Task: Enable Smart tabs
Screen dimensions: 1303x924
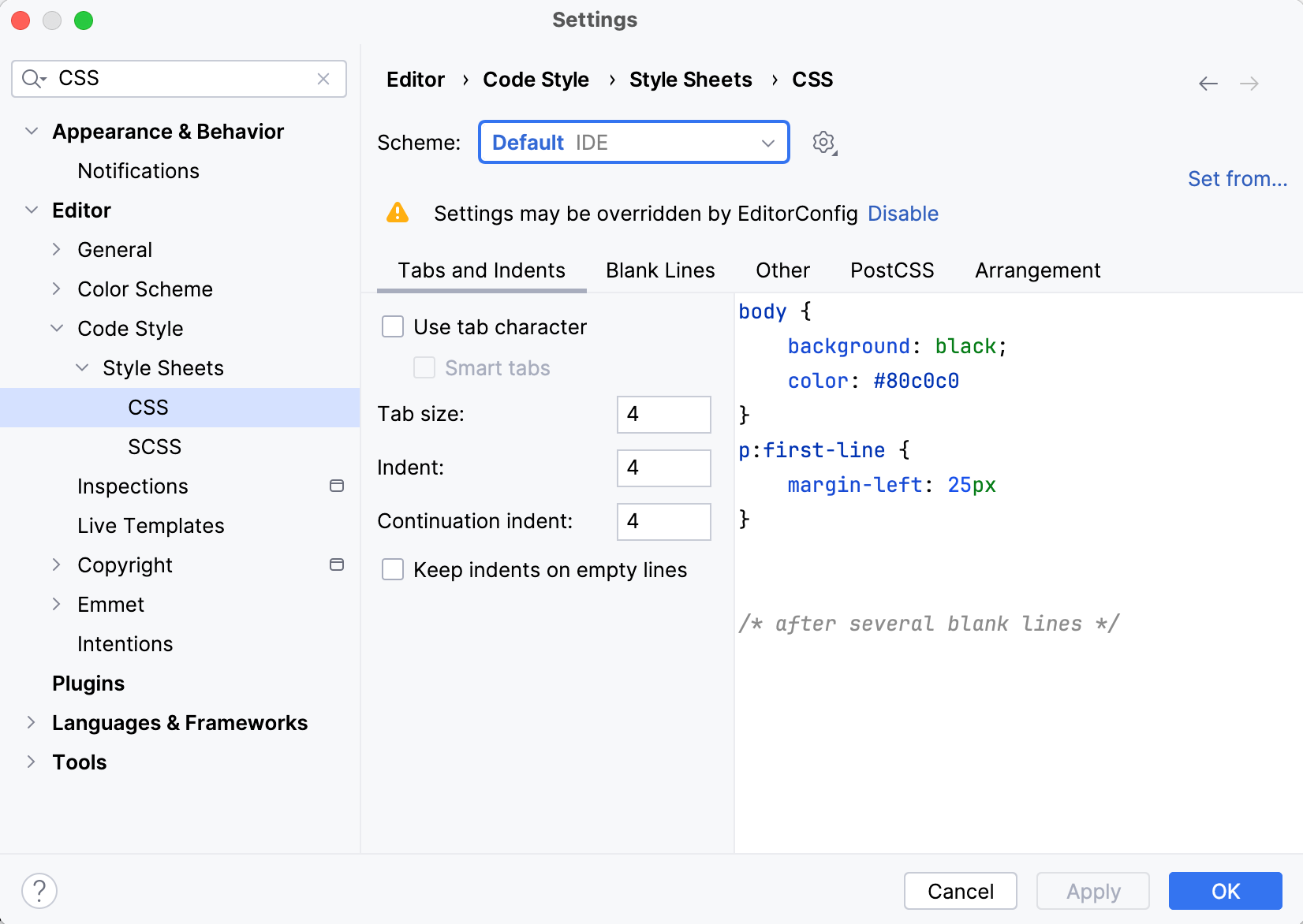Action: click(424, 367)
